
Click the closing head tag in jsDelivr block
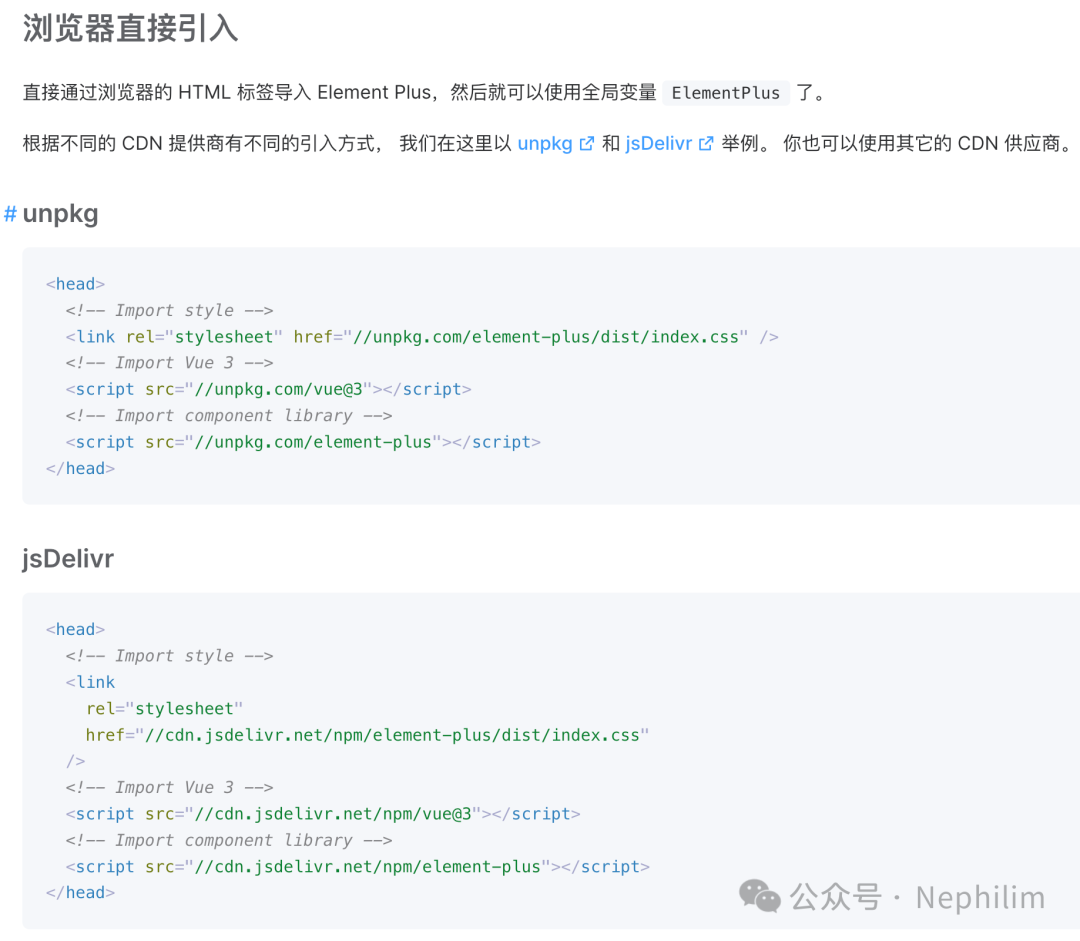coord(81,893)
